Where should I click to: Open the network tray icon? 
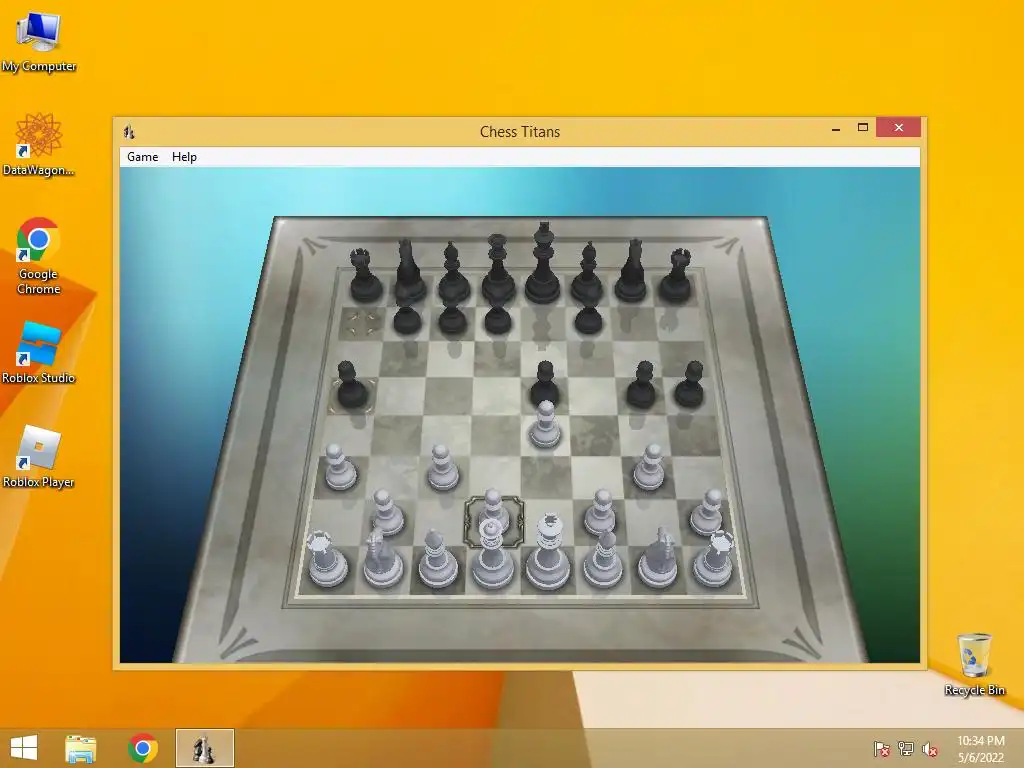pos(906,749)
